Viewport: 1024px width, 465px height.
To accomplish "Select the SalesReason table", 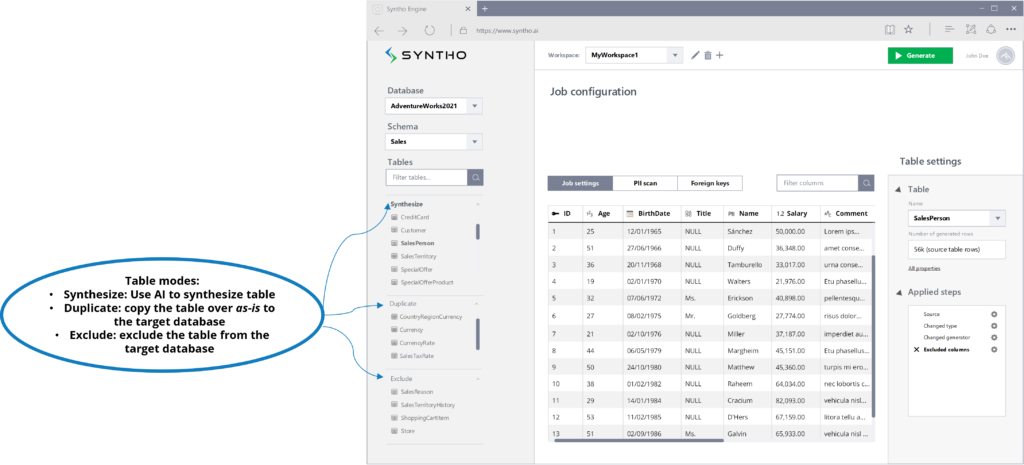I will pyautogui.click(x=417, y=392).
